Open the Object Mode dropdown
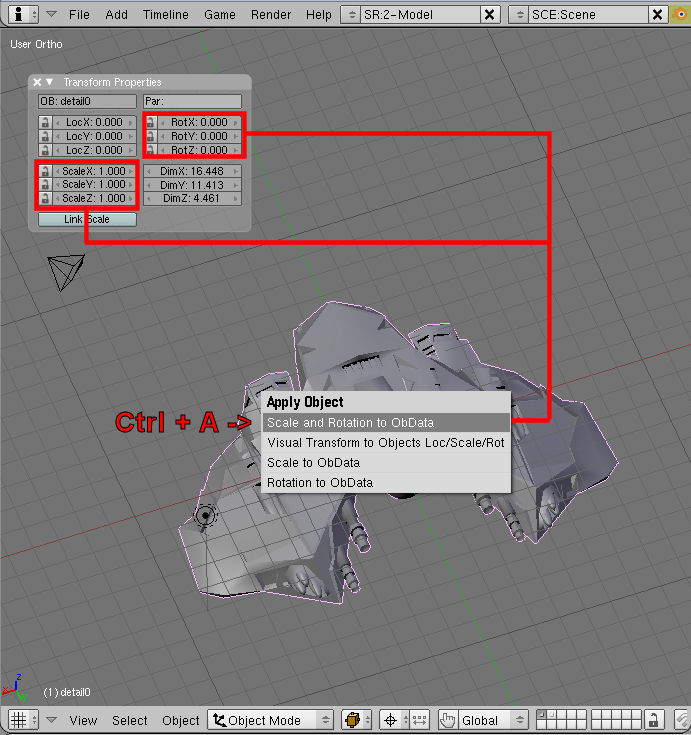Image resolution: width=691 pixels, height=735 pixels. (x=271, y=720)
